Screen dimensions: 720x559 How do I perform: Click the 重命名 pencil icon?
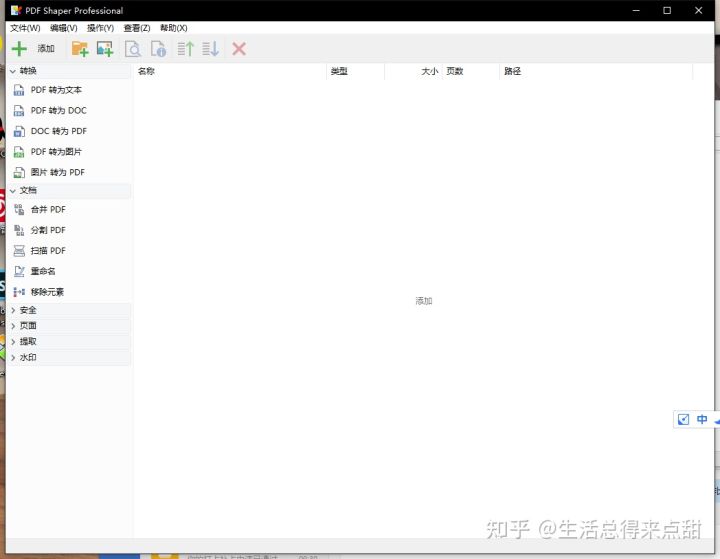click(x=19, y=271)
